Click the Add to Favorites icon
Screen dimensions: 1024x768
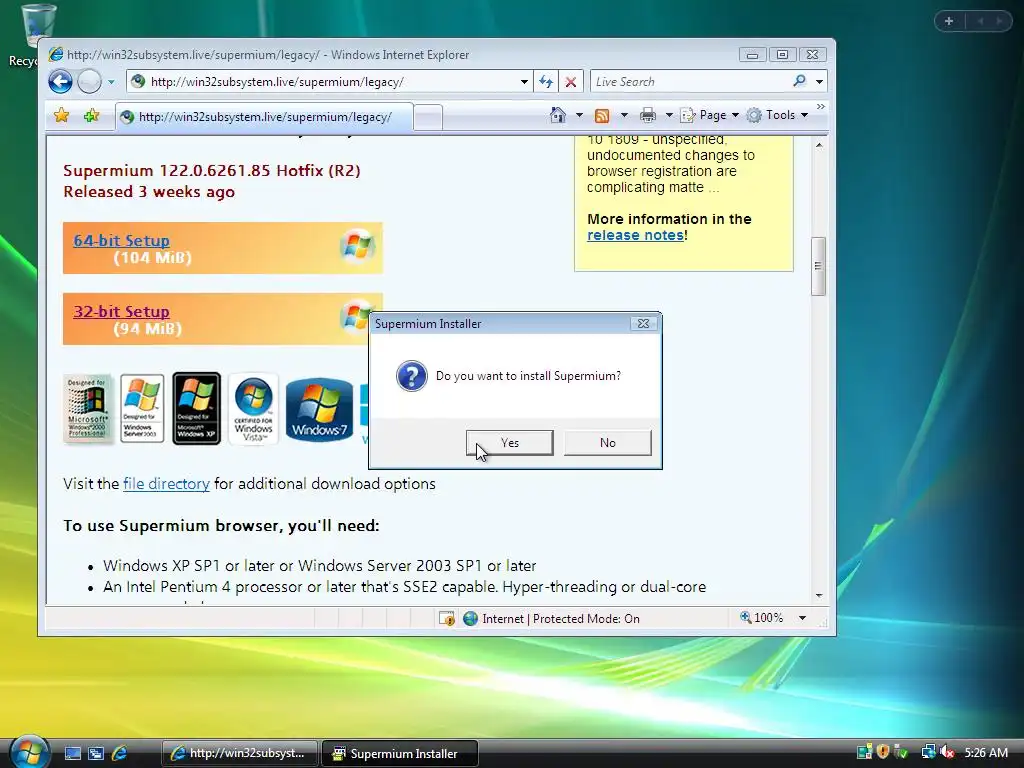pos(91,116)
